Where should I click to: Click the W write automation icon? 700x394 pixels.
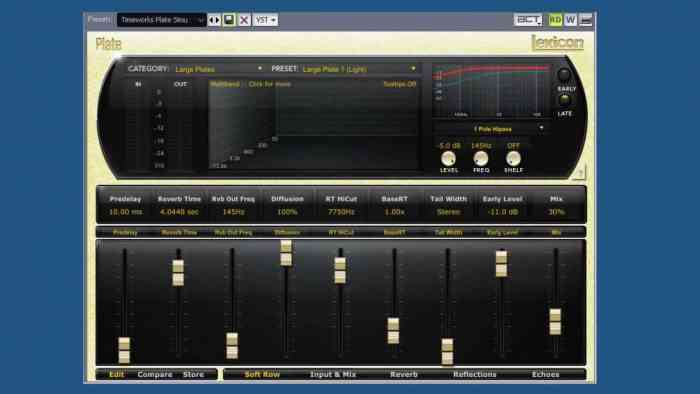coord(570,20)
